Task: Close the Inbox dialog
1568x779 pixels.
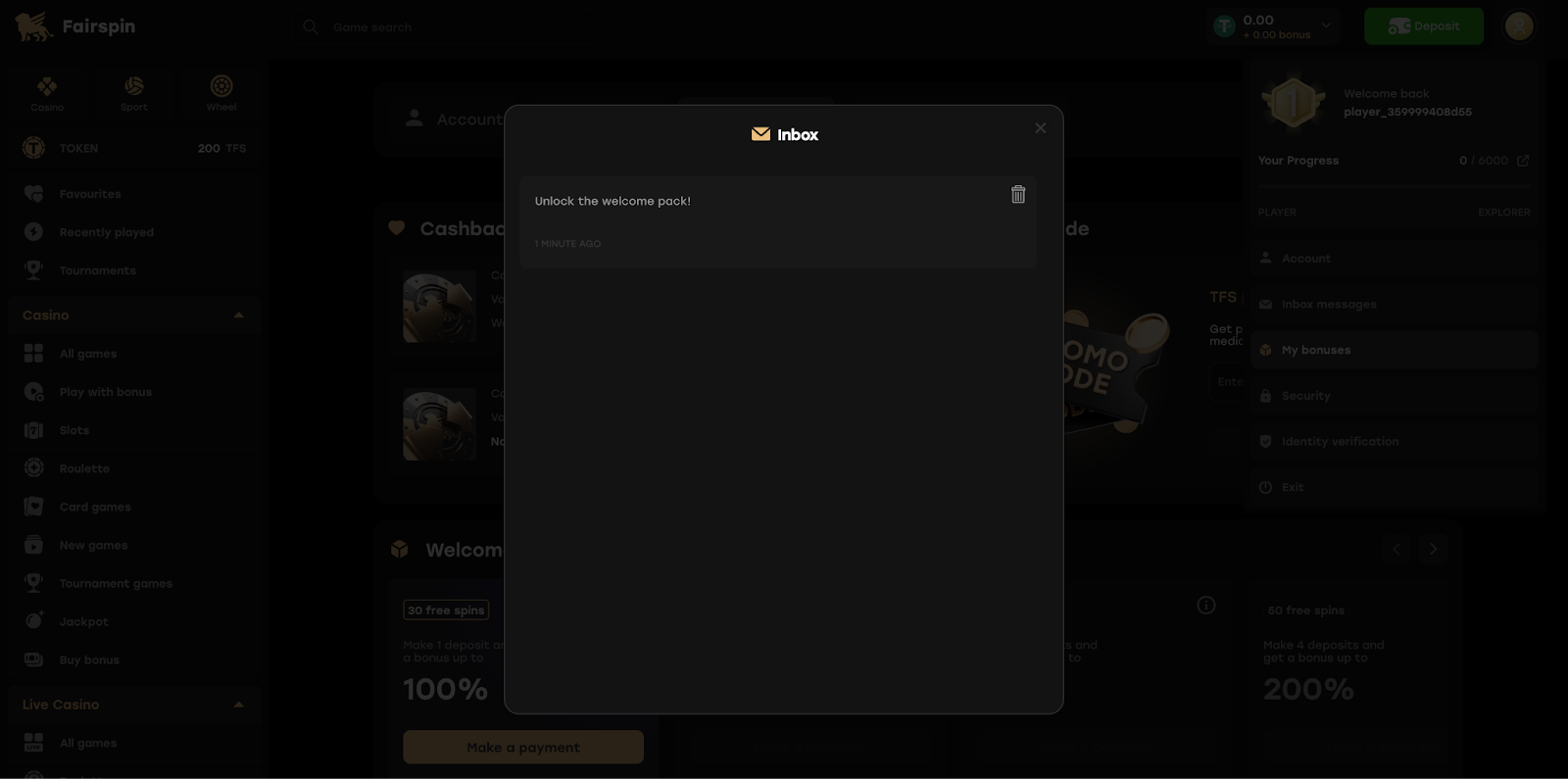Action: 1041,128
